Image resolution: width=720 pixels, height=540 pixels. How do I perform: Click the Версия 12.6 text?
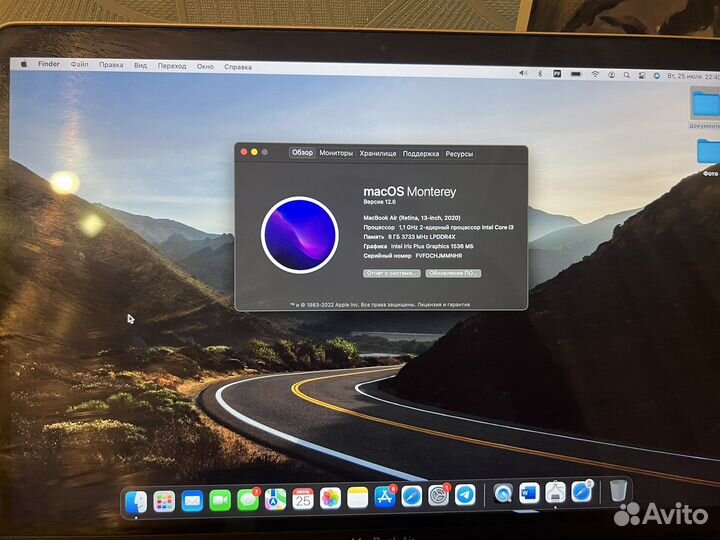379,202
